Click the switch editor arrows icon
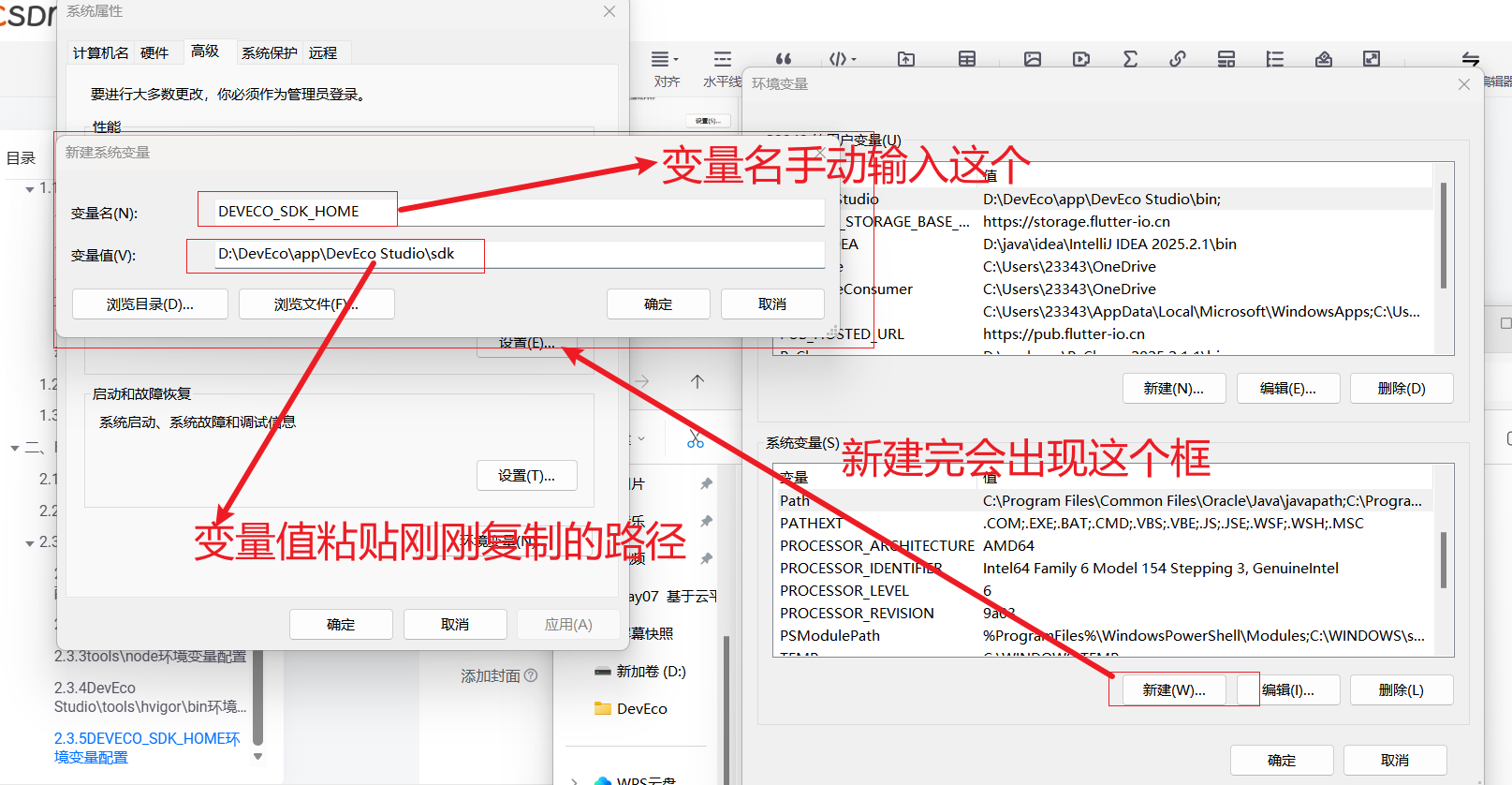Screen dimensions: 1512x785 pyautogui.click(x=1471, y=59)
